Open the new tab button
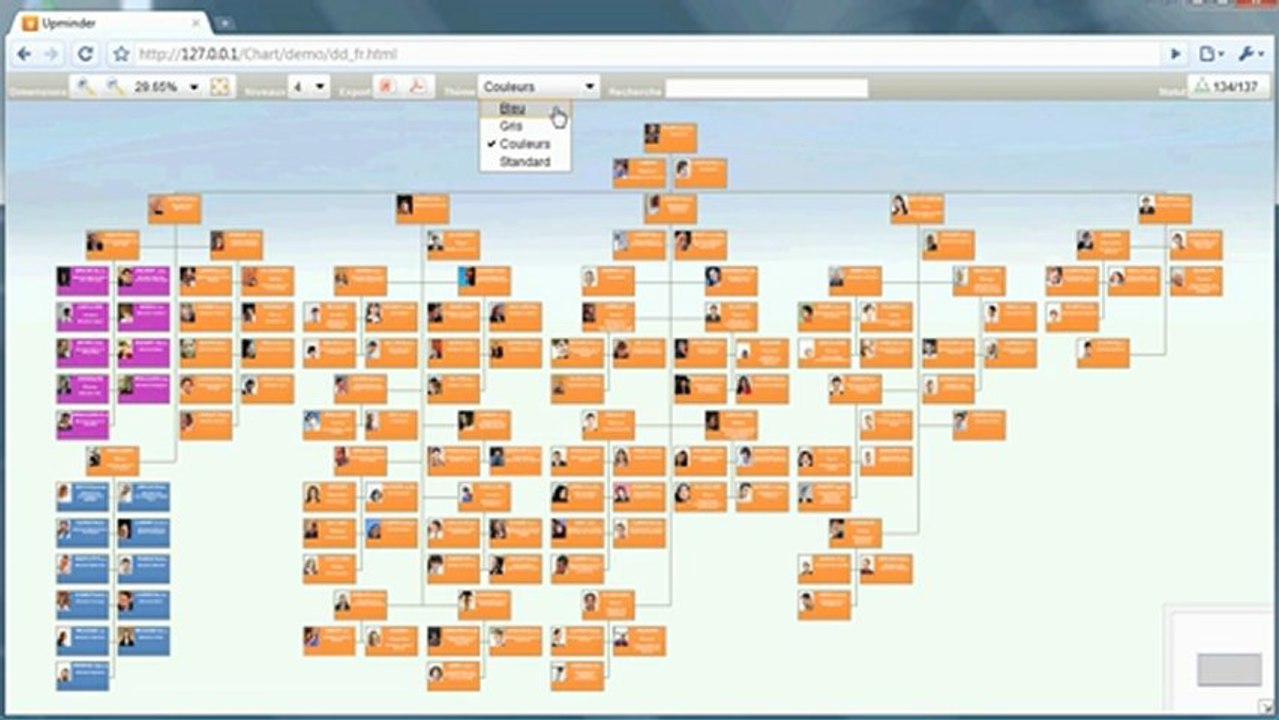Image resolution: width=1279 pixels, height=720 pixels. point(225,22)
